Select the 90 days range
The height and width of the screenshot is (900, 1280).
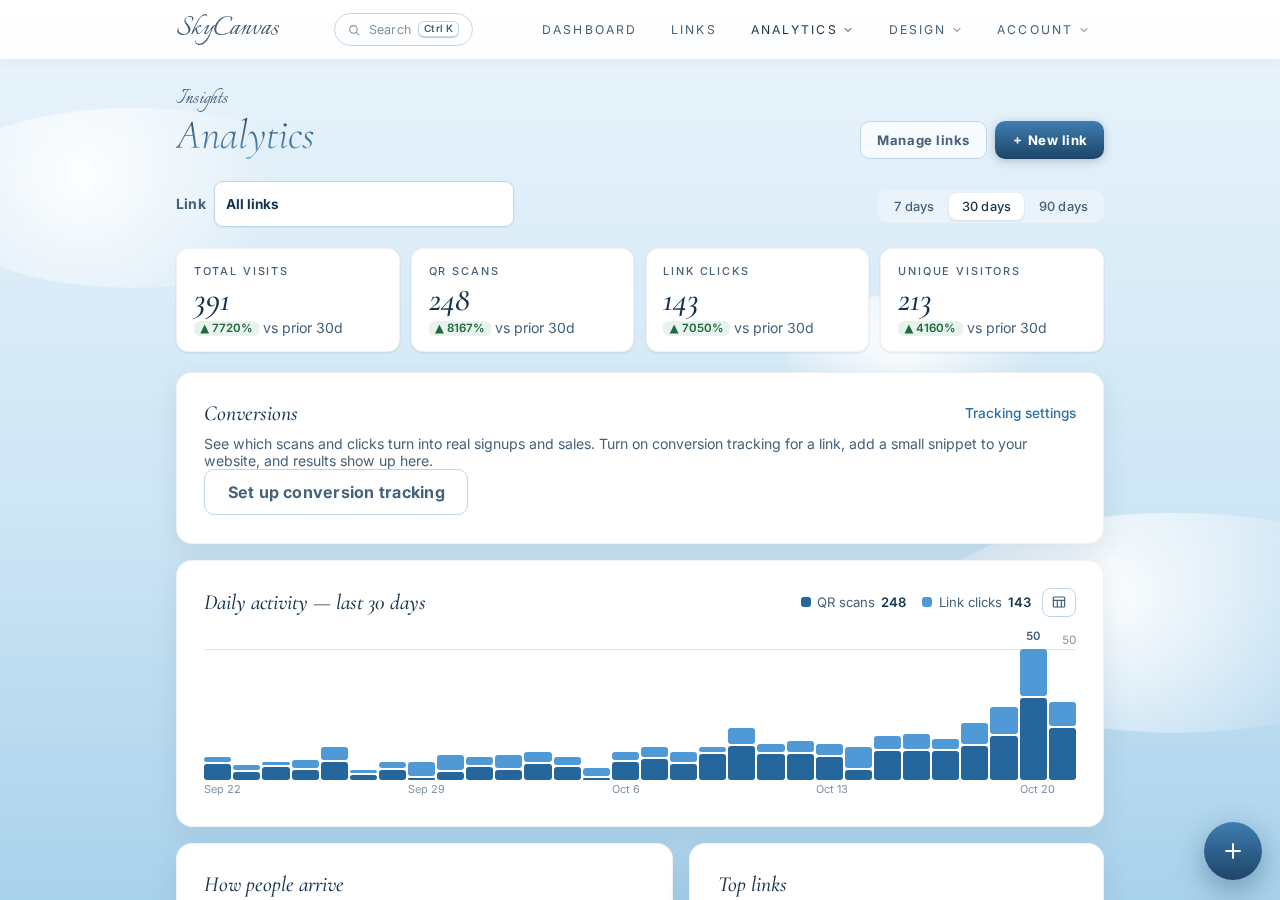click(x=1063, y=206)
